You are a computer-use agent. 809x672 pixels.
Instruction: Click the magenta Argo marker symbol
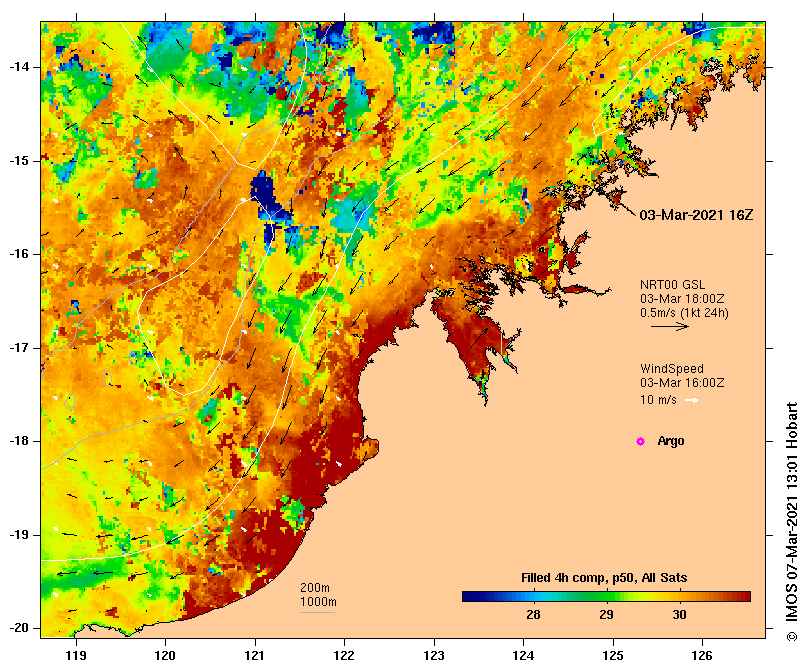[640, 441]
